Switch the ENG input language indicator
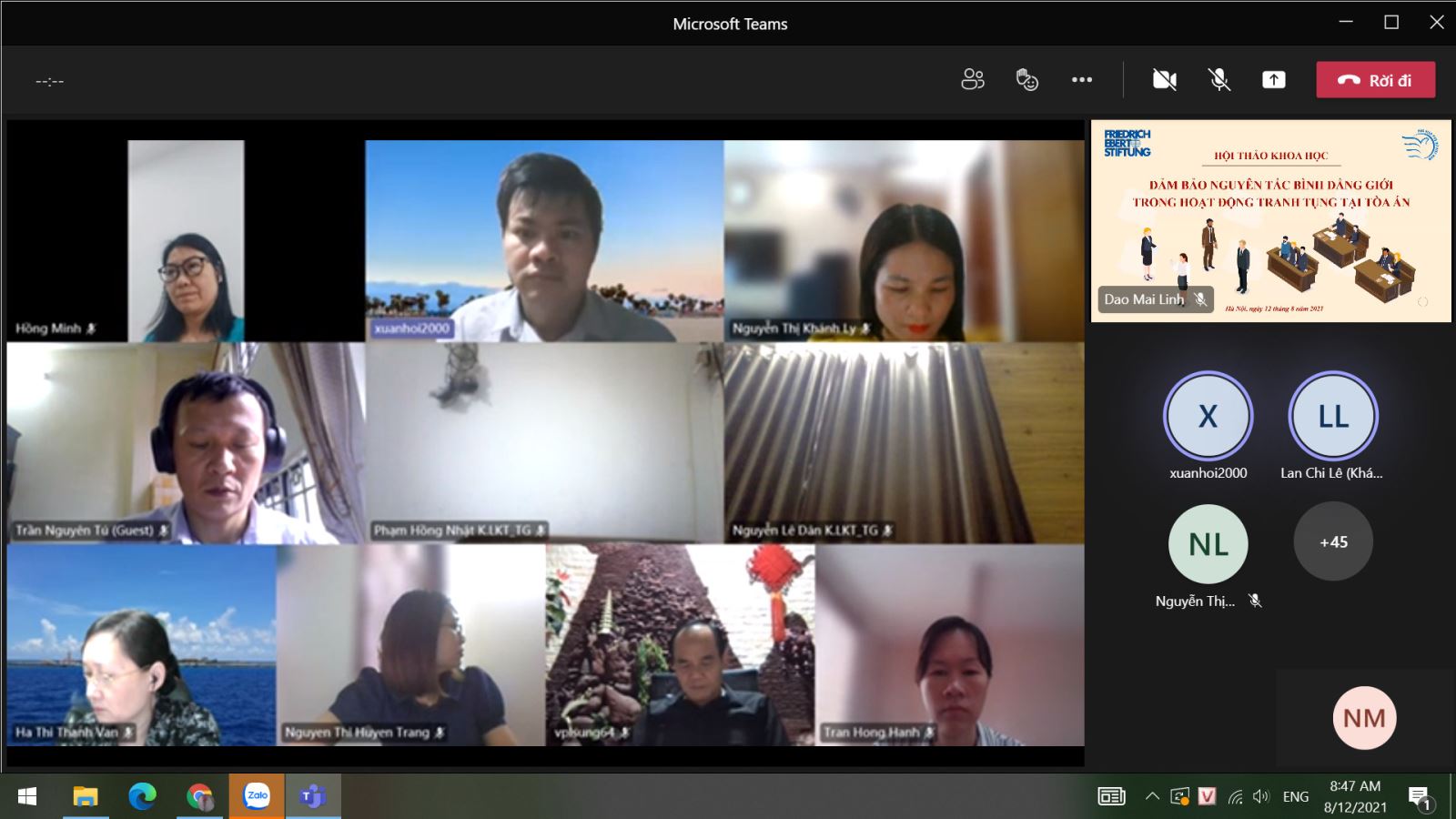Viewport: 1456px width, 819px height. click(1295, 796)
